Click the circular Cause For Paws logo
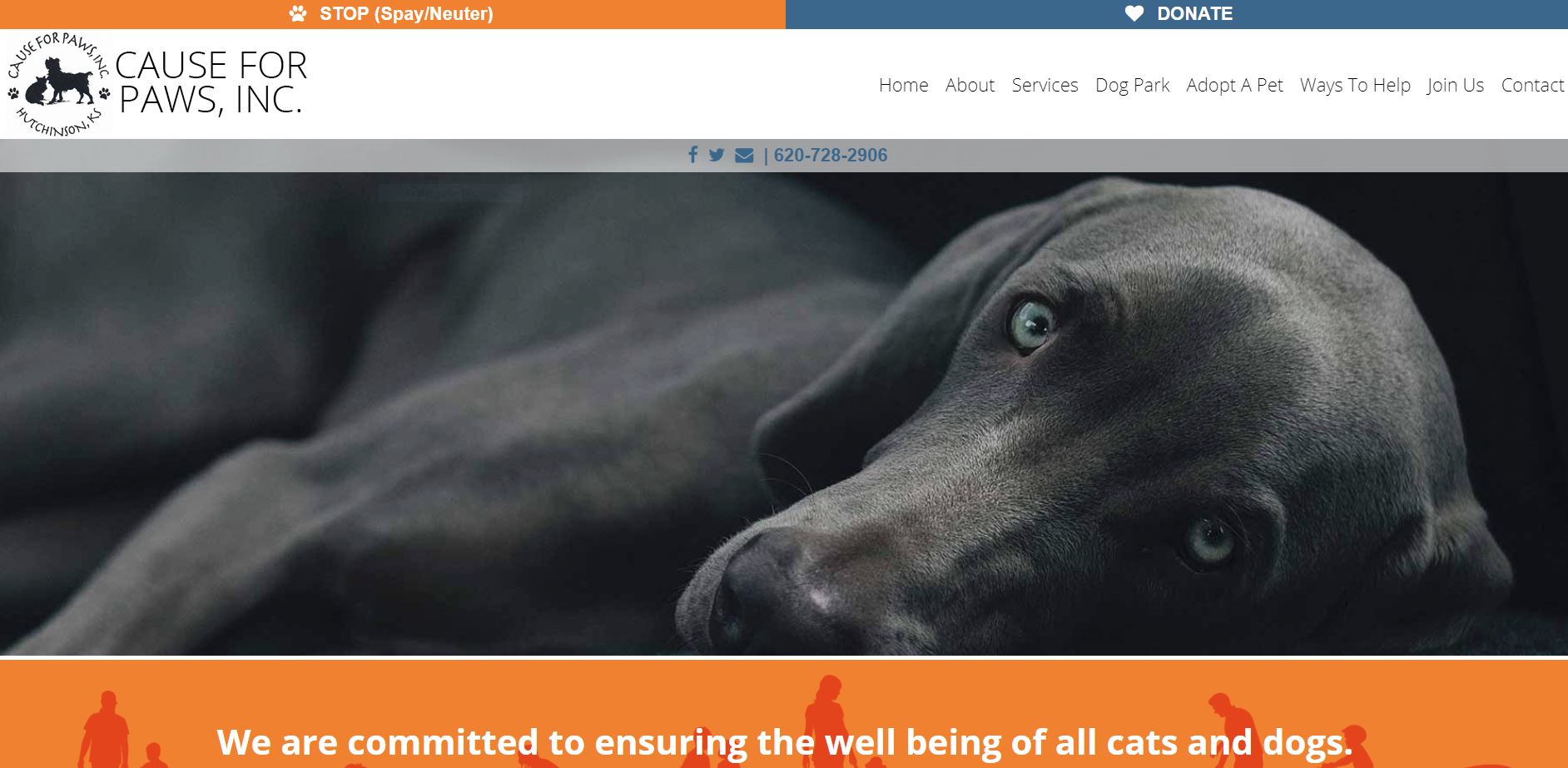Image resolution: width=1568 pixels, height=768 pixels. pyautogui.click(x=58, y=84)
